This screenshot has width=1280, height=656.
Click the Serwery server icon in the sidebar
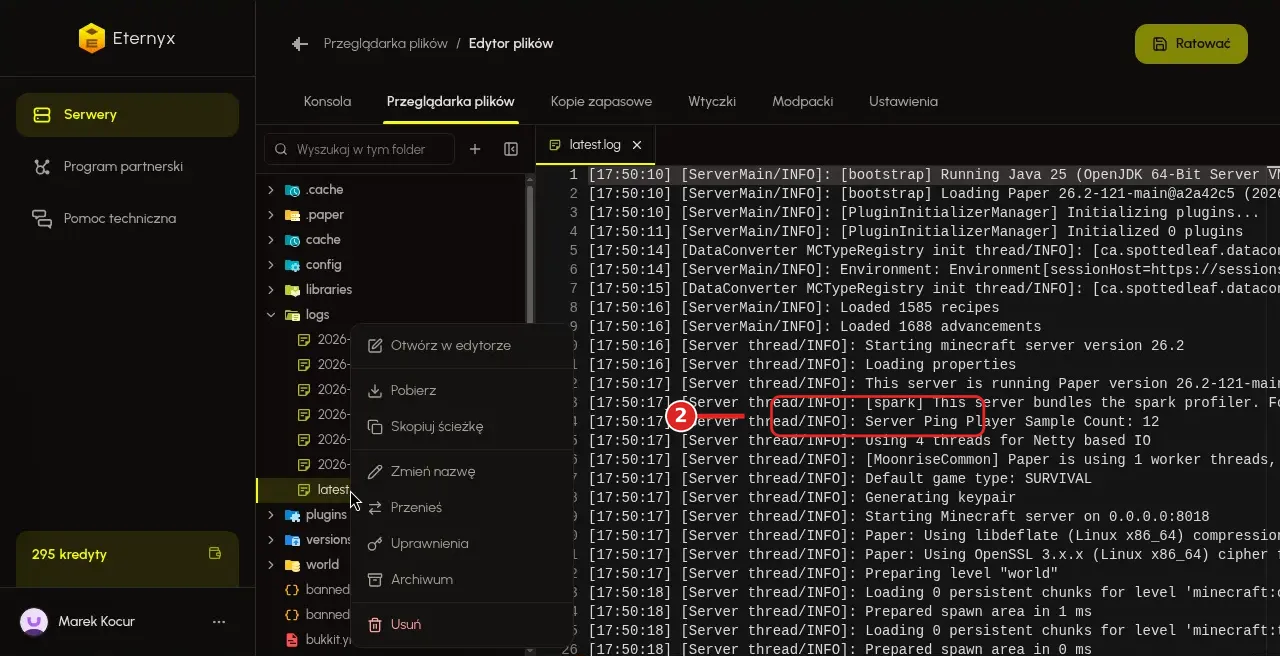[x=42, y=115]
